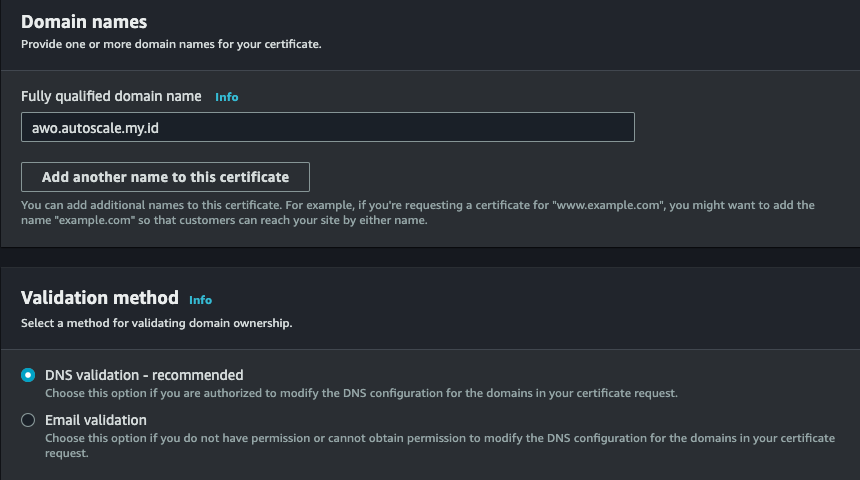Click the Fully qualified domain name input field
This screenshot has width=860, height=480.
(327, 127)
